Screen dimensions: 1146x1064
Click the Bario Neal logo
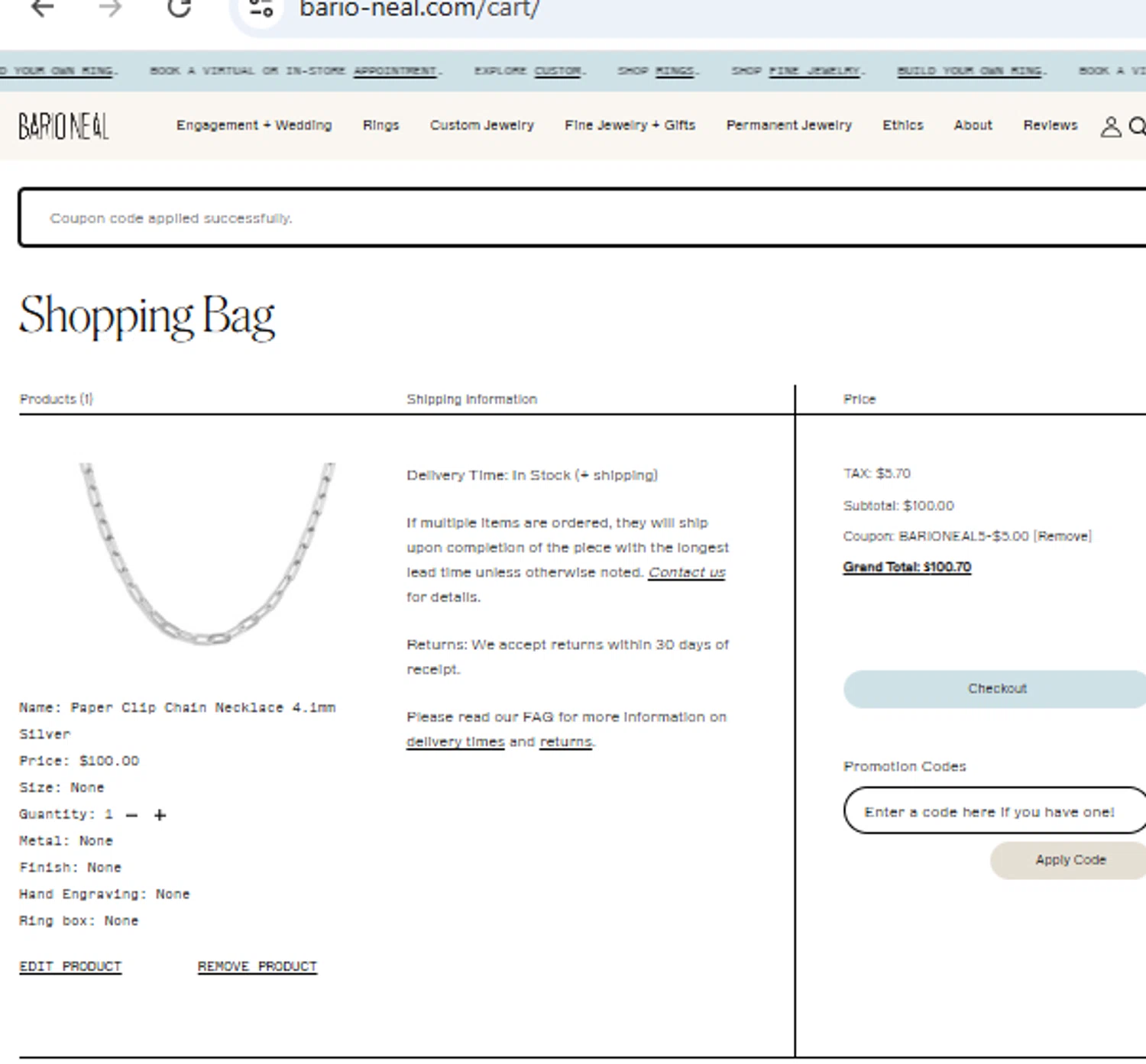click(x=63, y=126)
